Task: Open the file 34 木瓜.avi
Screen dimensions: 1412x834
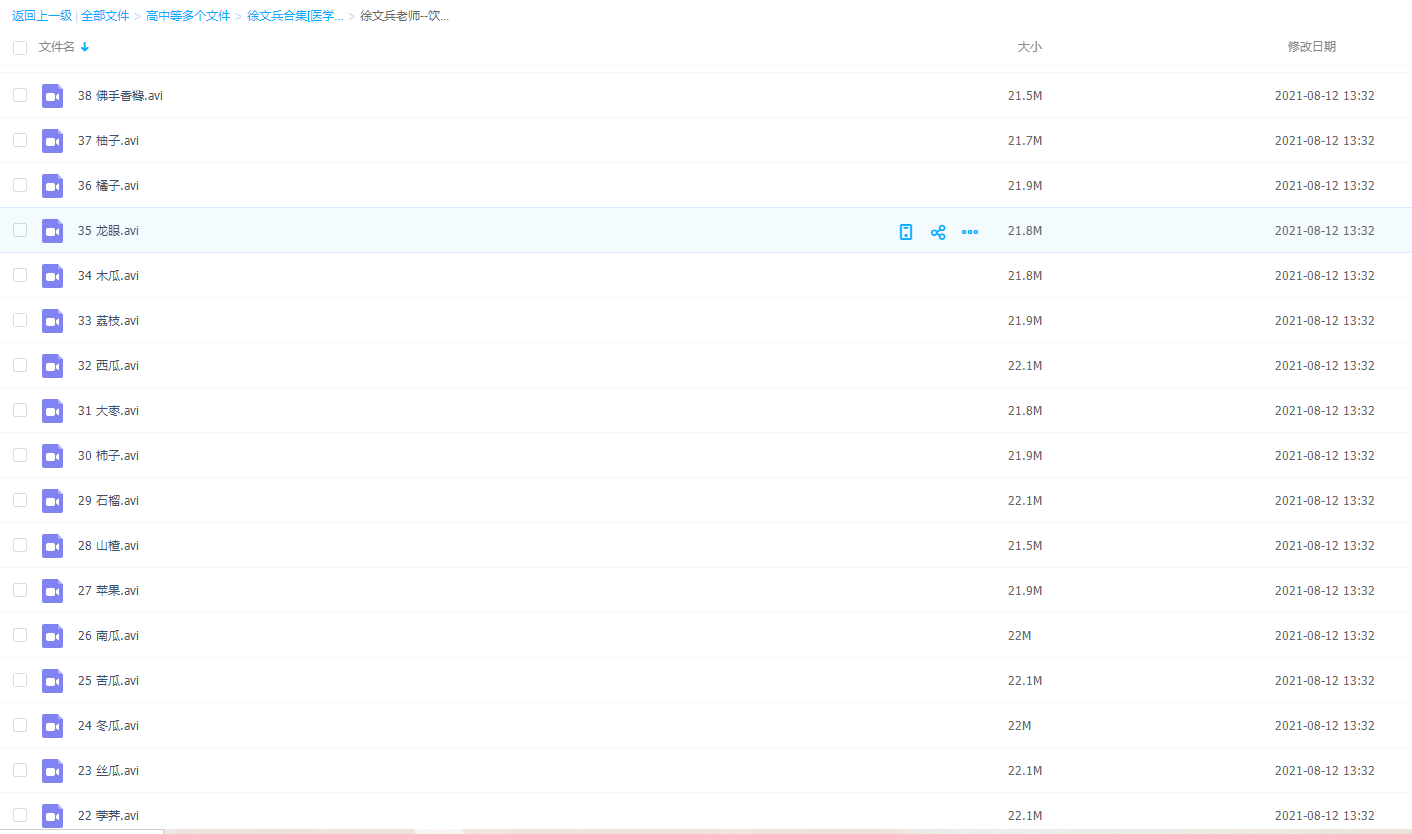Action: (x=117, y=276)
